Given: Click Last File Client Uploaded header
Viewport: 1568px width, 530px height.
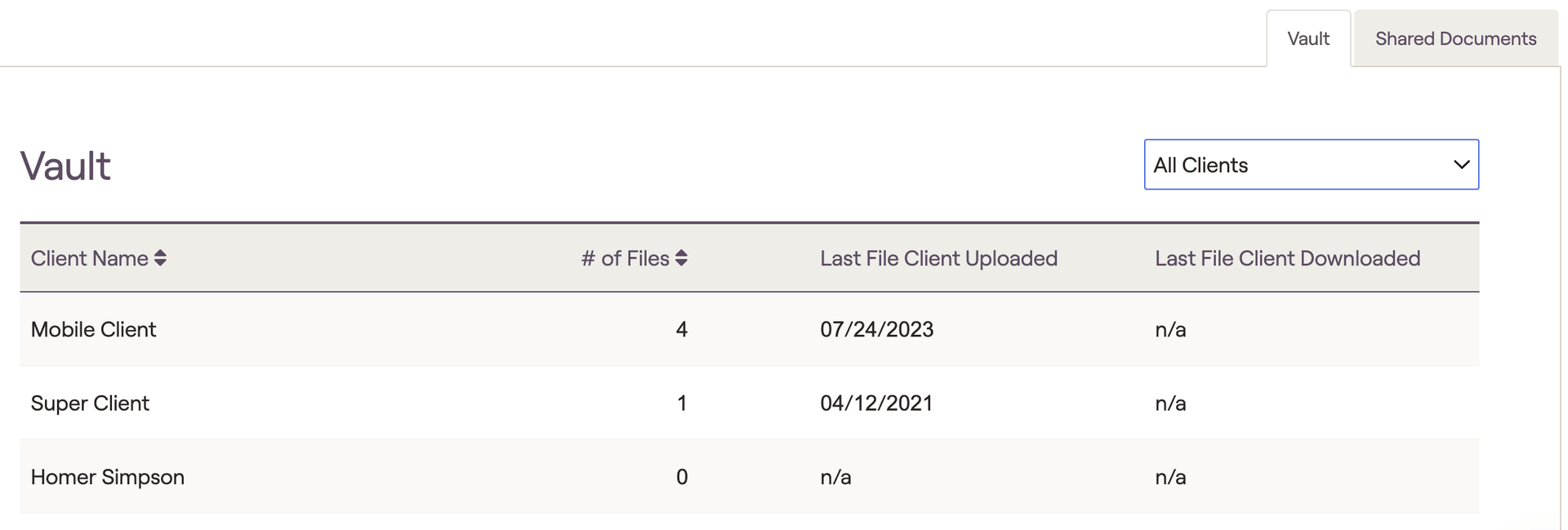Looking at the screenshot, I should click(938, 258).
